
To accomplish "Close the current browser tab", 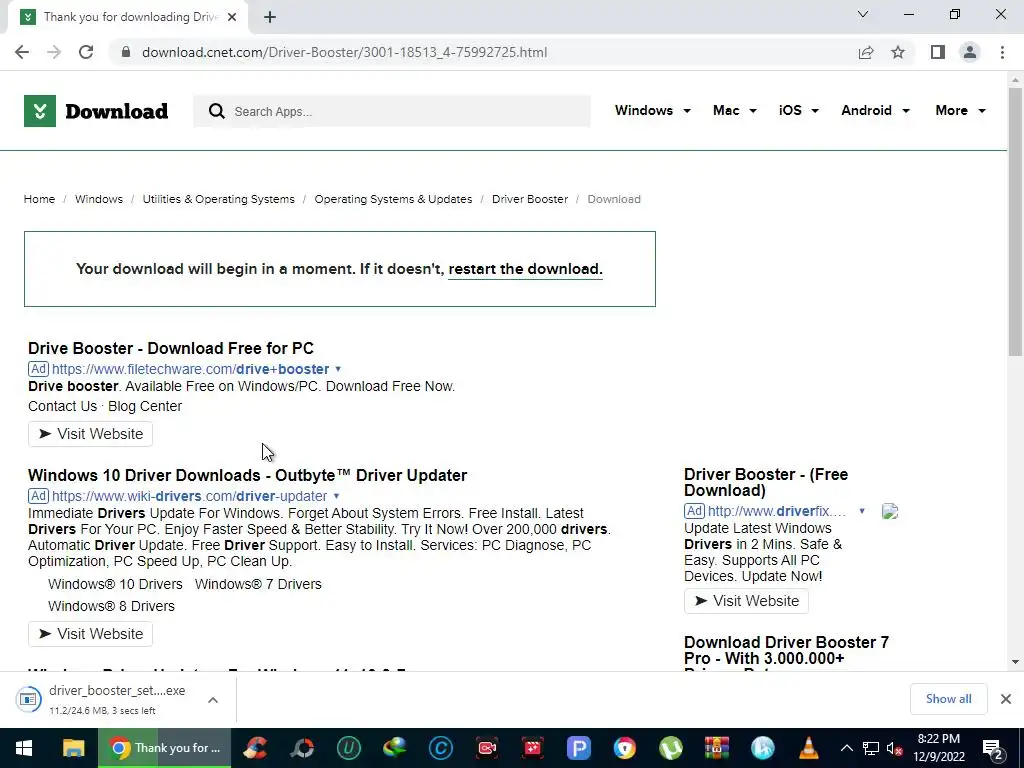I will click(x=232, y=17).
